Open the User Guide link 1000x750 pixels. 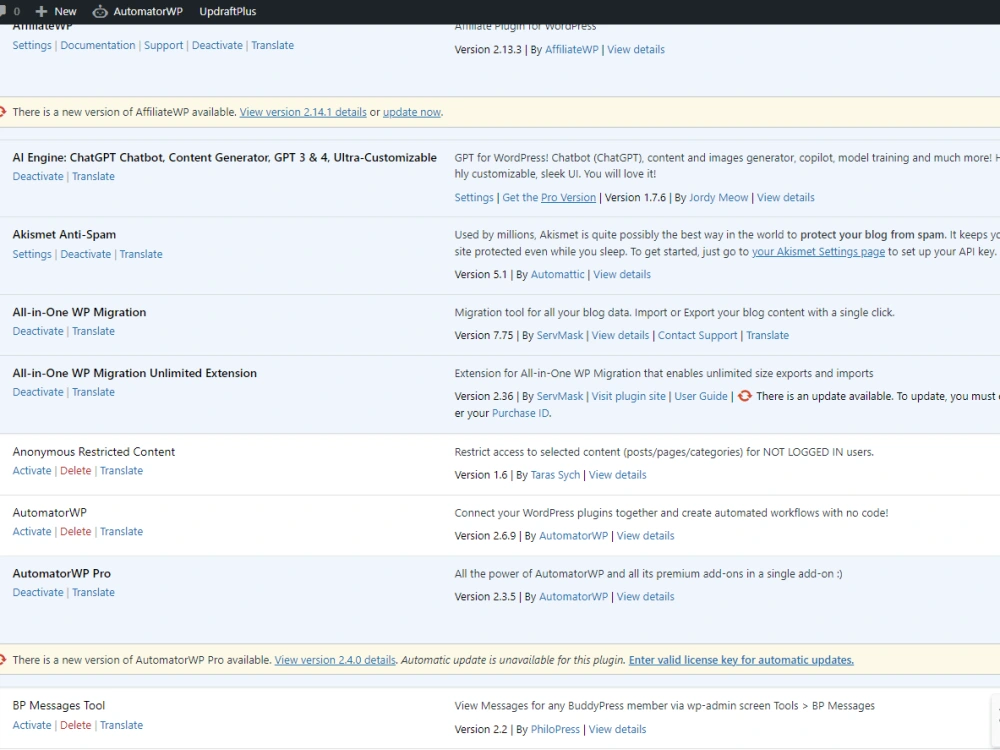tap(701, 396)
